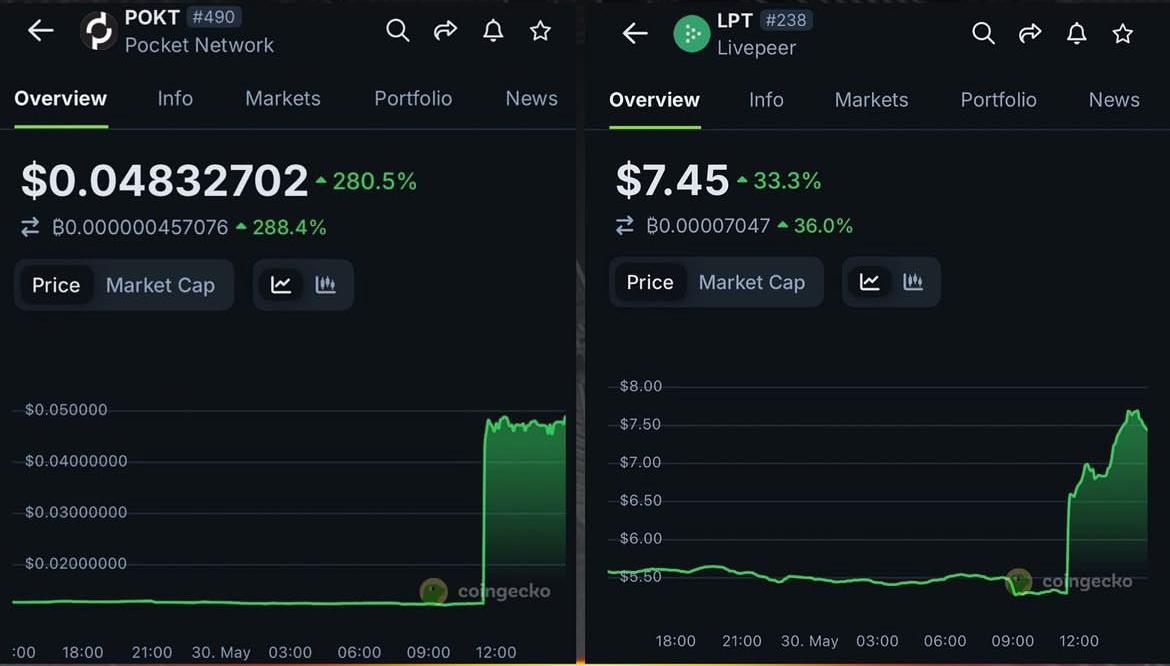Set a price alert bell for LPT
Screen dimensions: 1170x666
coord(1077,33)
